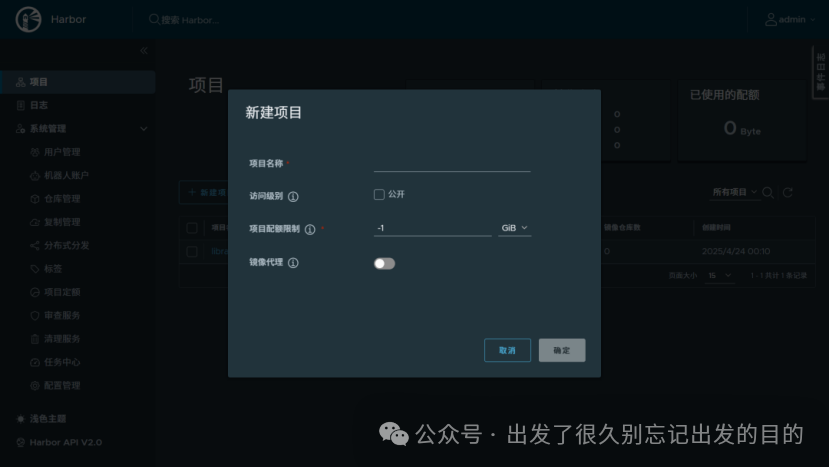This screenshot has height=467, width=830.
Task: Click the project list search icon
Action: click(768, 193)
